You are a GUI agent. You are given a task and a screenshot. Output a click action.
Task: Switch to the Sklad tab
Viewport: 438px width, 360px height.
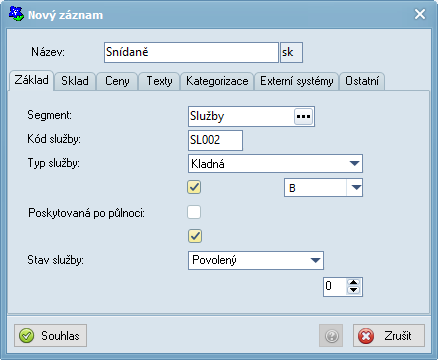pyautogui.click(x=75, y=81)
